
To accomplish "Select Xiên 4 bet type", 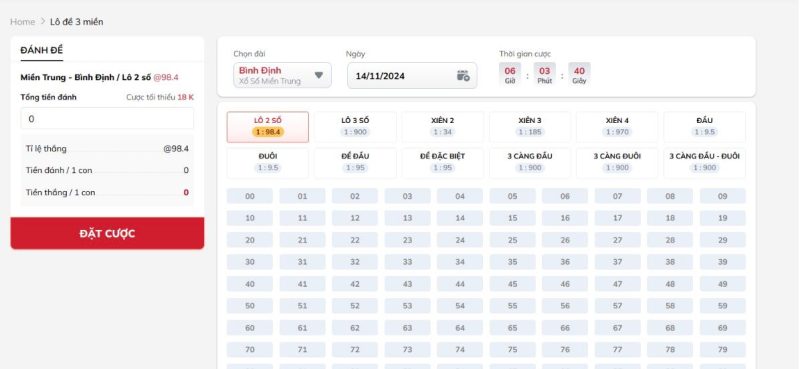I will (x=617, y=127).
